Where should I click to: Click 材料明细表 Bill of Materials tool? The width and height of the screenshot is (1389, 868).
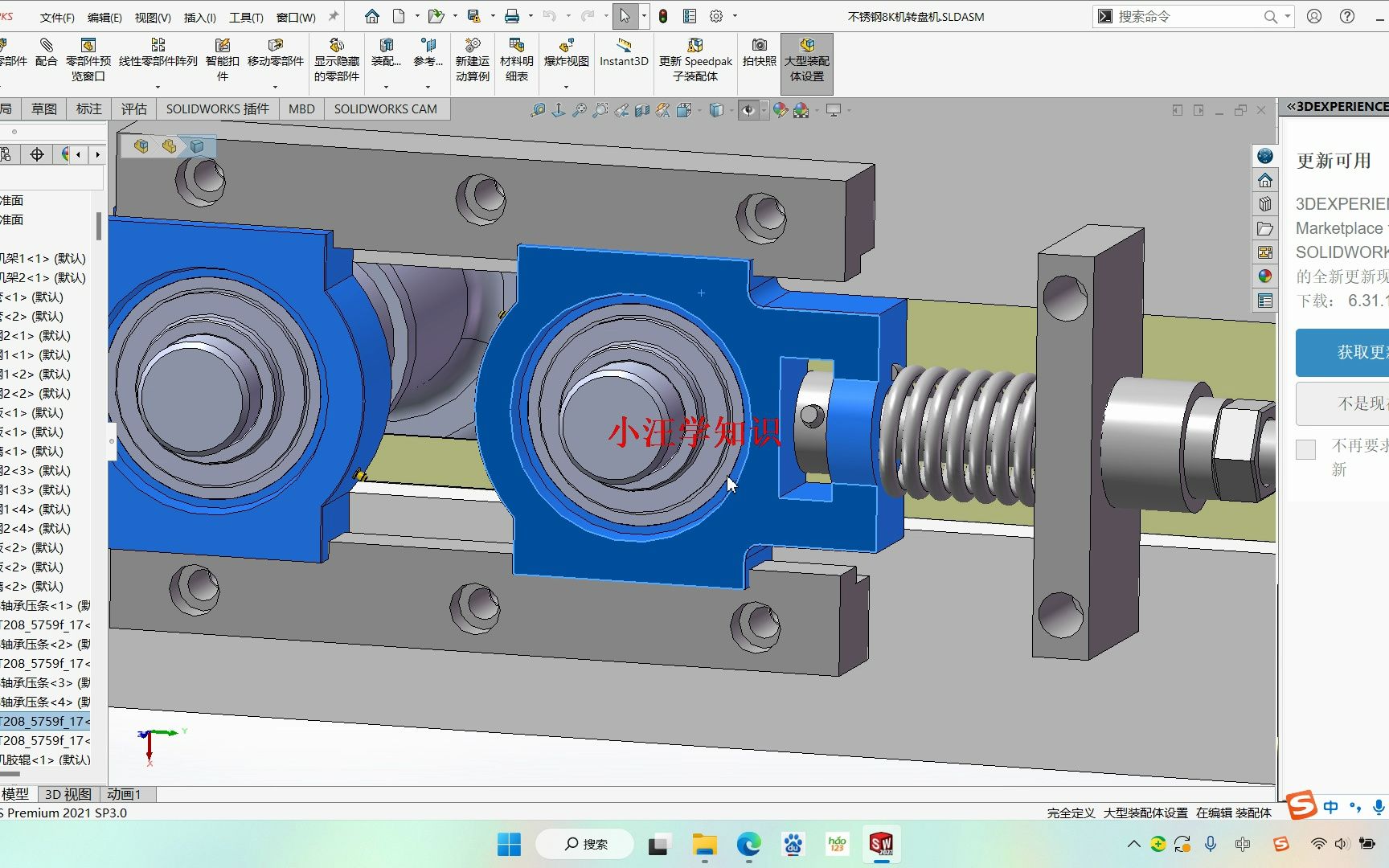pyautogui.click(x=516, y=59)
